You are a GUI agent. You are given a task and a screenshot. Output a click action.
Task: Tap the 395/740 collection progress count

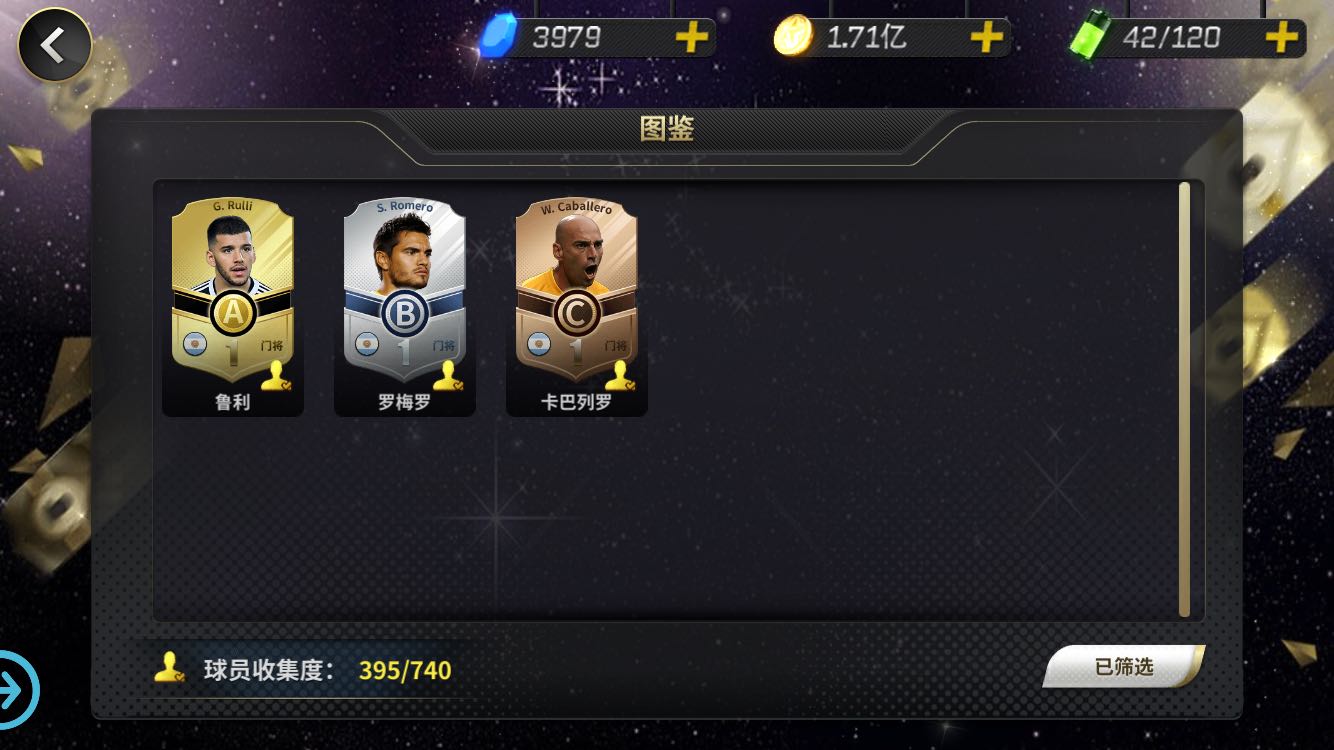[405, 670]
